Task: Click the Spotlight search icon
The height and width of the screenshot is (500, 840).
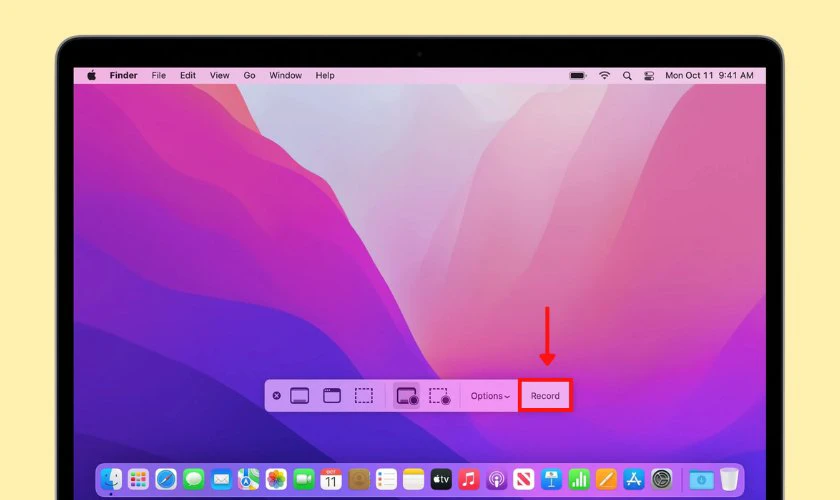Action: click(627, 75)
